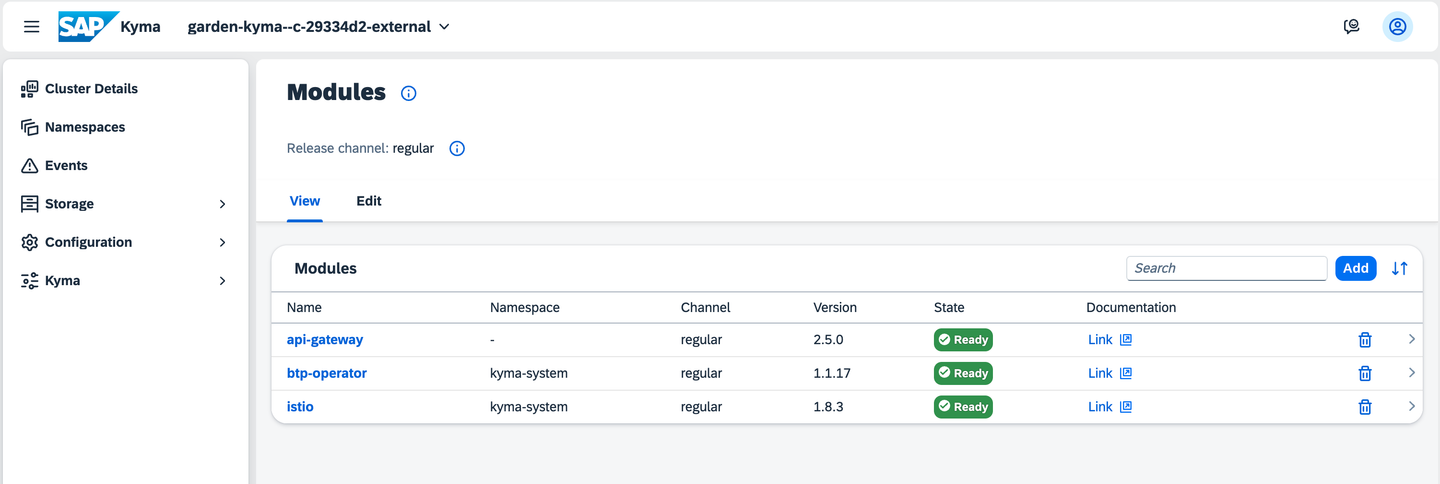
Task: Open the istio module link
Action: click(x=300, y=407)
